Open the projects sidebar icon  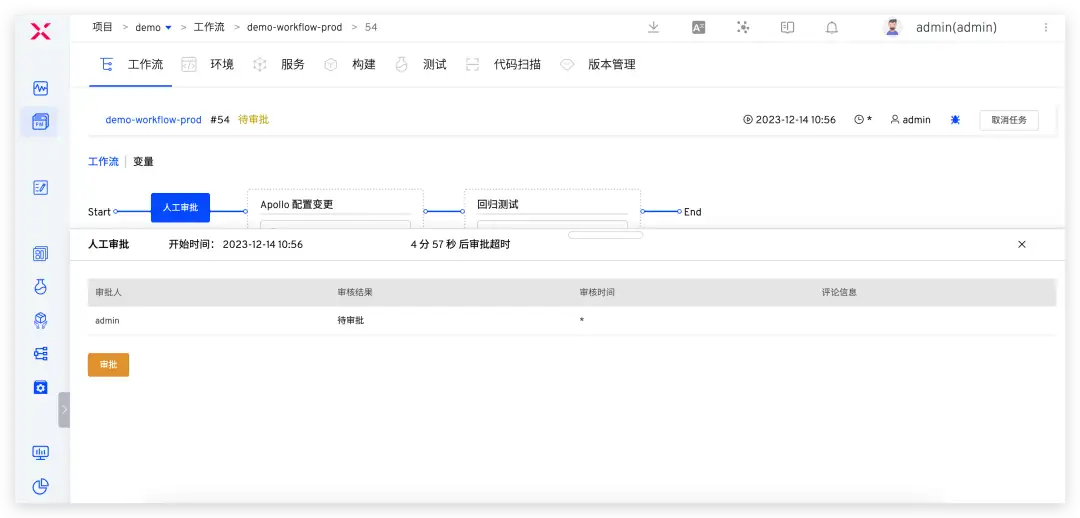[41, 122]
